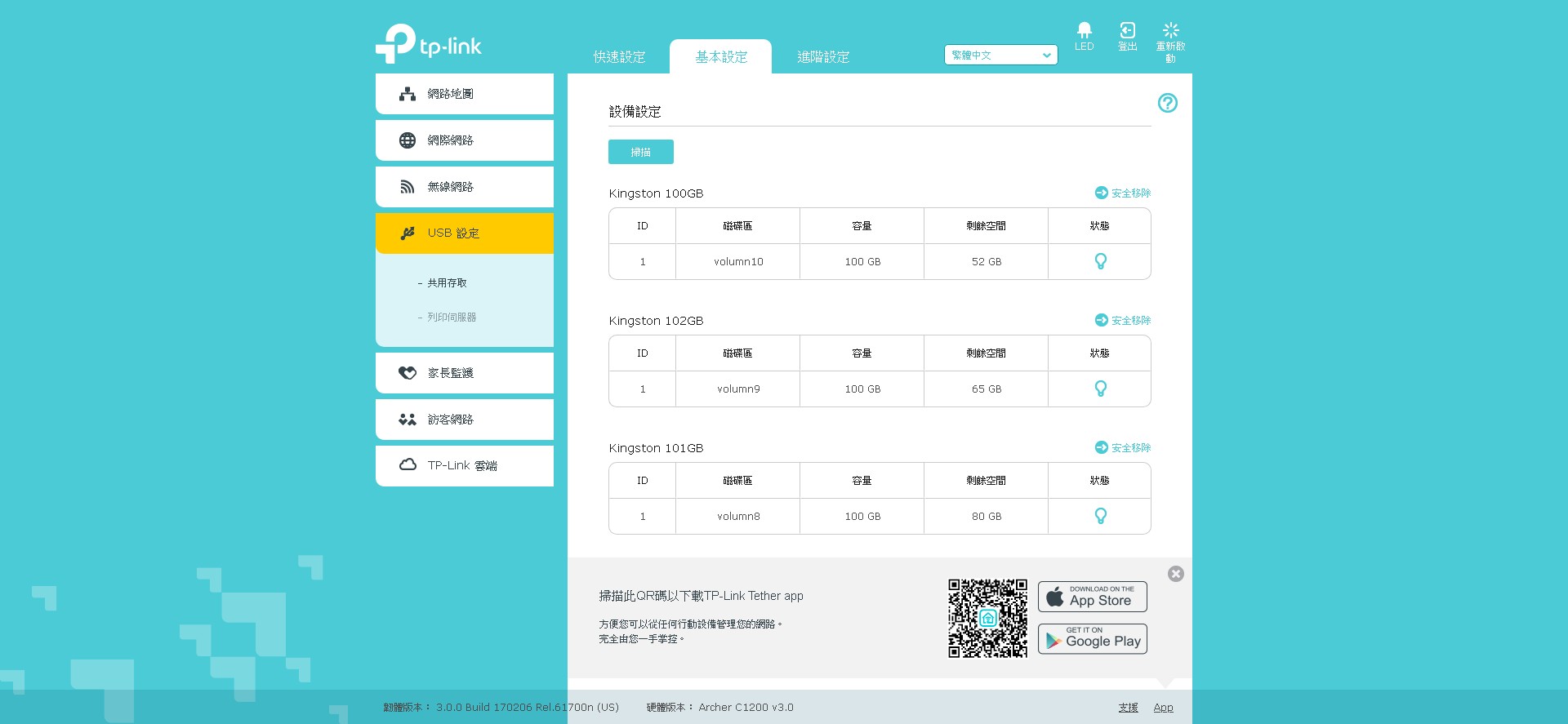This screenshot has height=724, width=1568.
Task: Open TP-Link cloud sidebar item
Action: (465, 466)
